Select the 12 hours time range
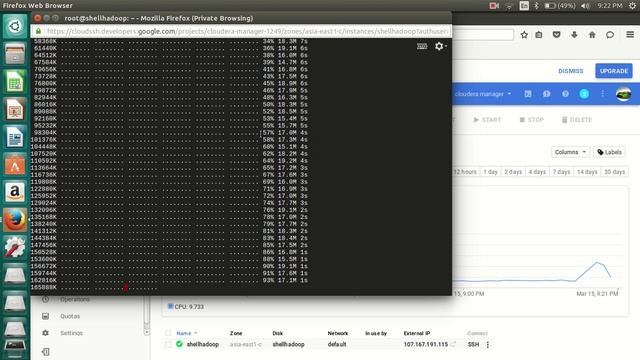This screenshot has width=640, height=360. coord(465,172)
